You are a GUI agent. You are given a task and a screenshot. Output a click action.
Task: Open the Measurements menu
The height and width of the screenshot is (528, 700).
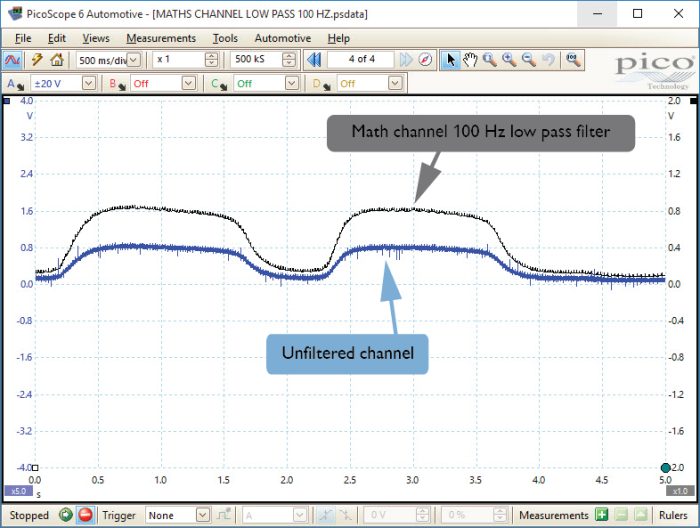pyautogui.click(x=161, y=38)
